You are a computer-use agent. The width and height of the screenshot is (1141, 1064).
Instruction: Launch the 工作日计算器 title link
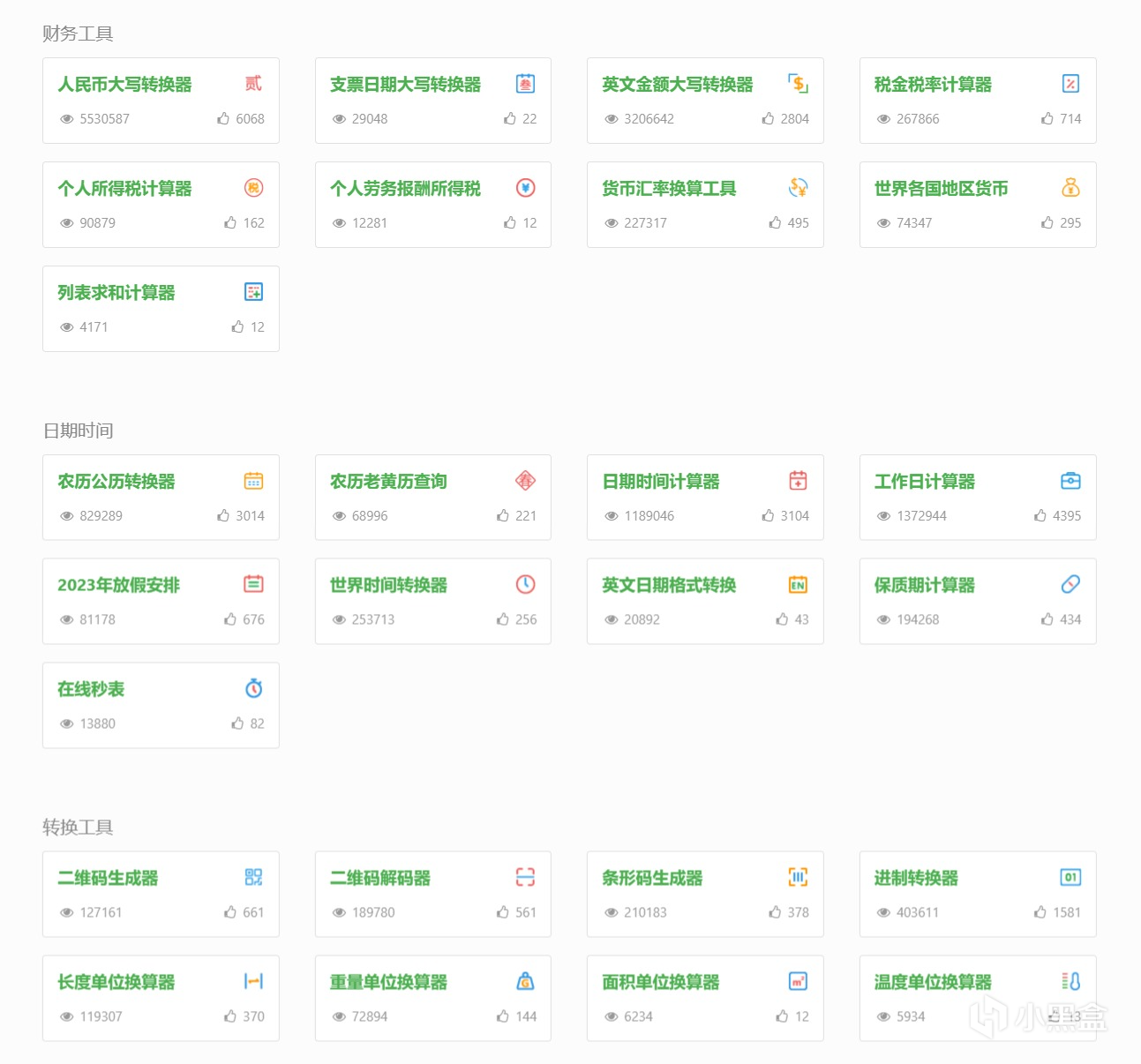925,482
